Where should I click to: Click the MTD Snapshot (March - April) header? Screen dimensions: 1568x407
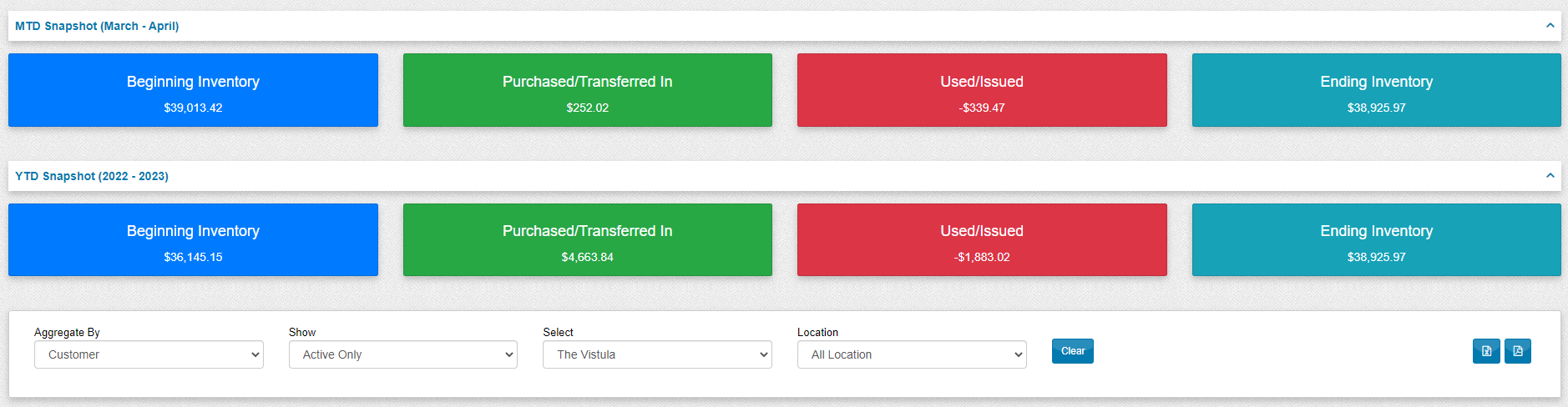(97, 26)
